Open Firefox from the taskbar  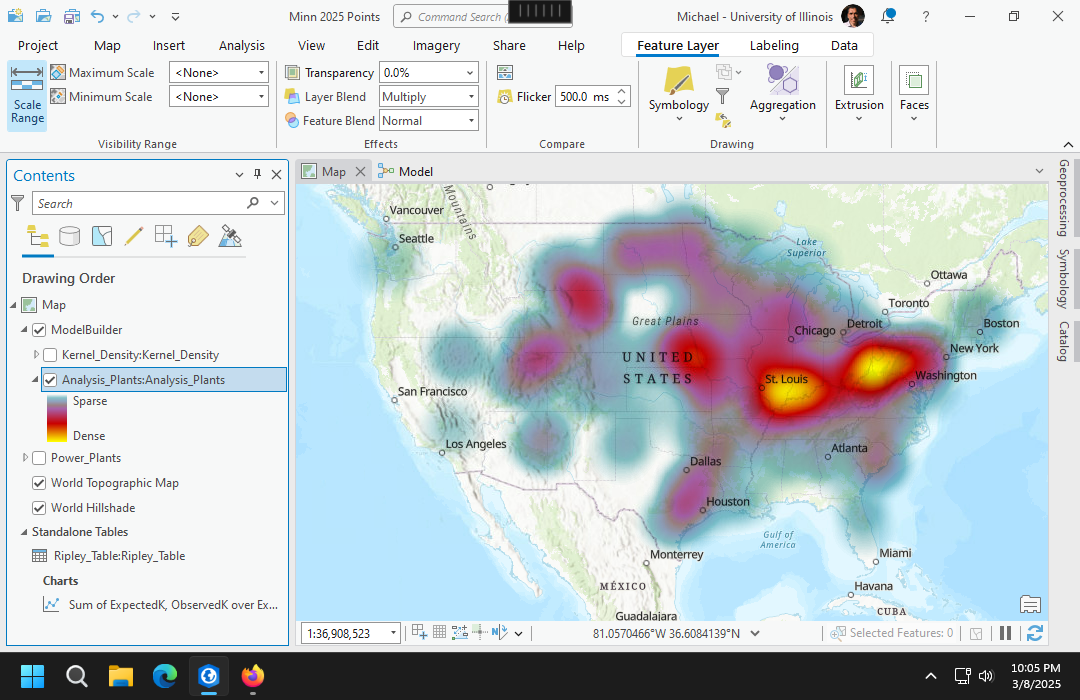point(253,677)
